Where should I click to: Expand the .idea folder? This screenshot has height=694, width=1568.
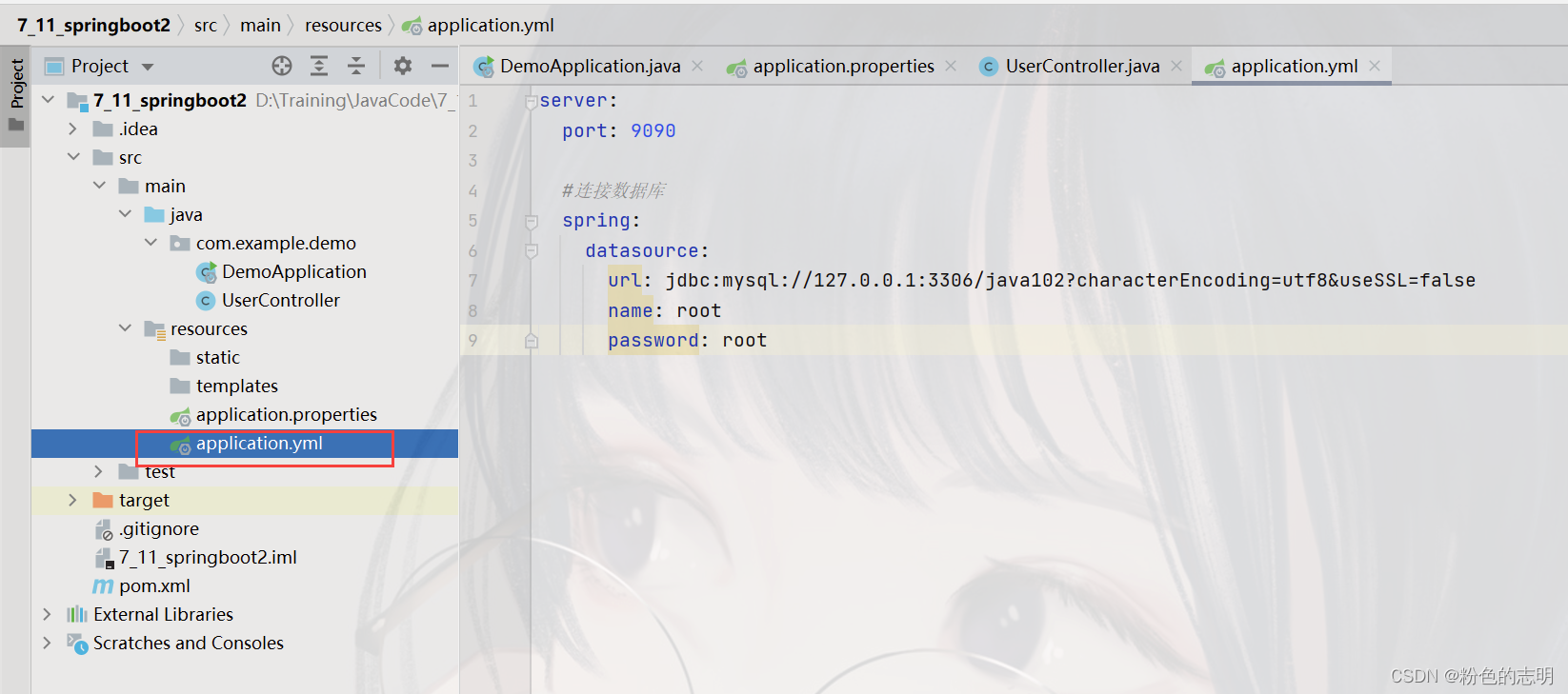[73, 129]
